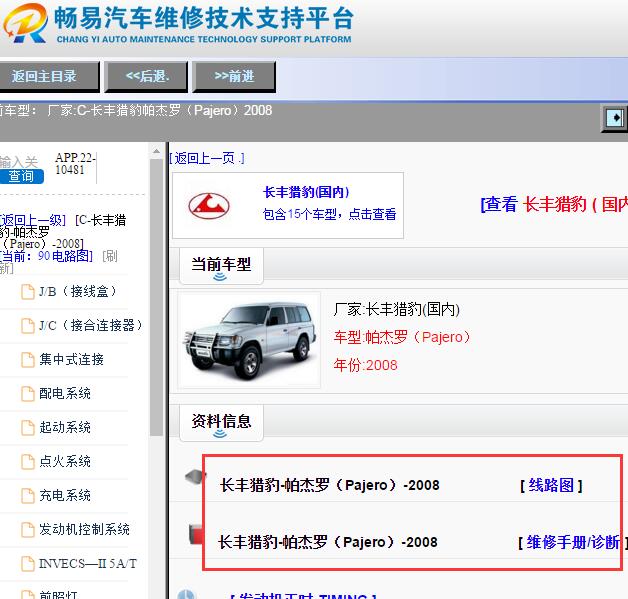
Task: Click the 查看 长丰猎豹 (国内 link on right
Action: point(554,204)
